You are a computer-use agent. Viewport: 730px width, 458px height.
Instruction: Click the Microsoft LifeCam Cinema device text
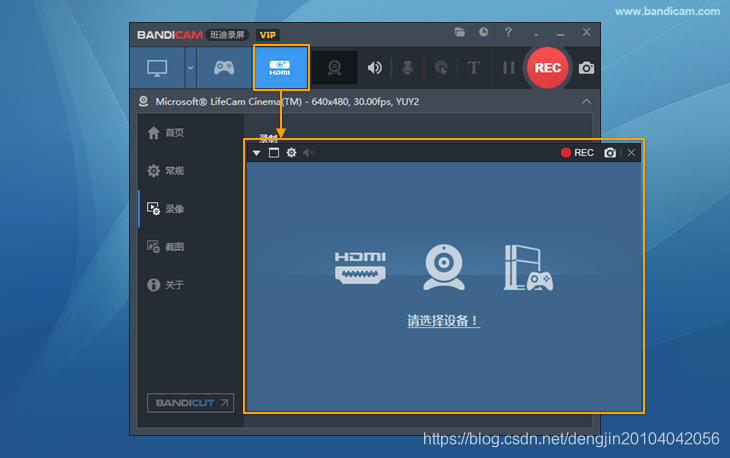tap(287, 101)
